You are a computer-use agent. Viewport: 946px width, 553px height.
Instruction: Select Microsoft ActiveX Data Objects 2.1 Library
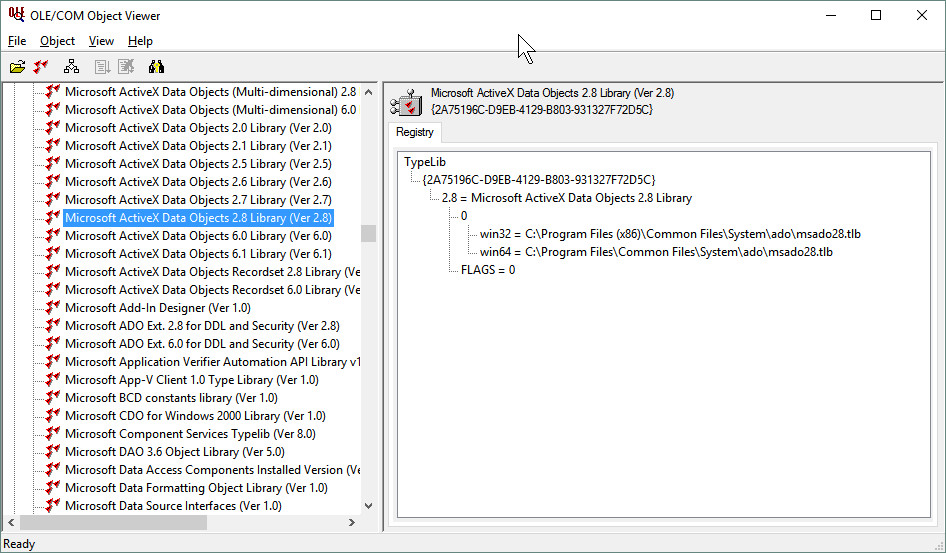click(198, 145)
